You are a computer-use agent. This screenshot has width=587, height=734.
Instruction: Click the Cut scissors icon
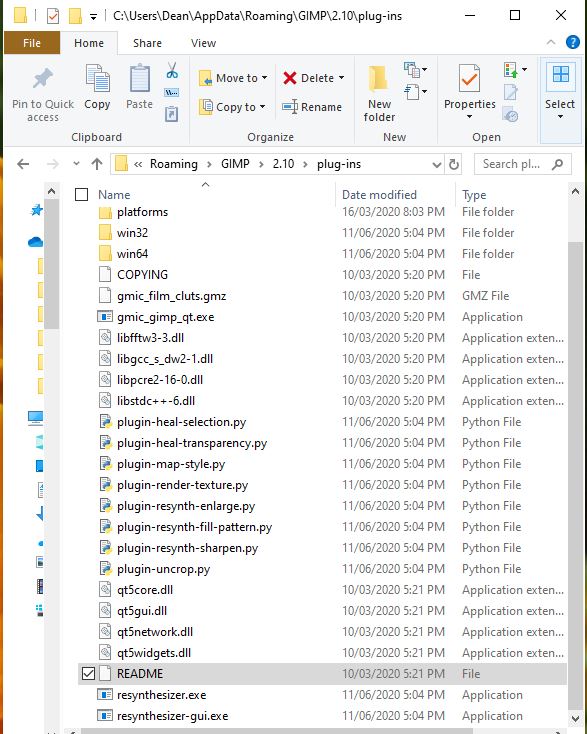pos(172,71)
